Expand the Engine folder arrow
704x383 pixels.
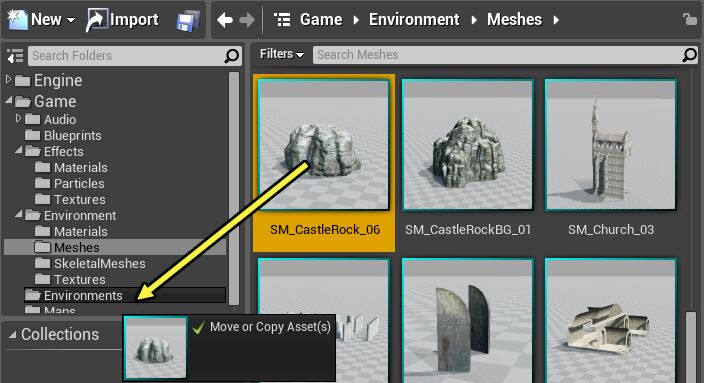(x=9, y=79)
